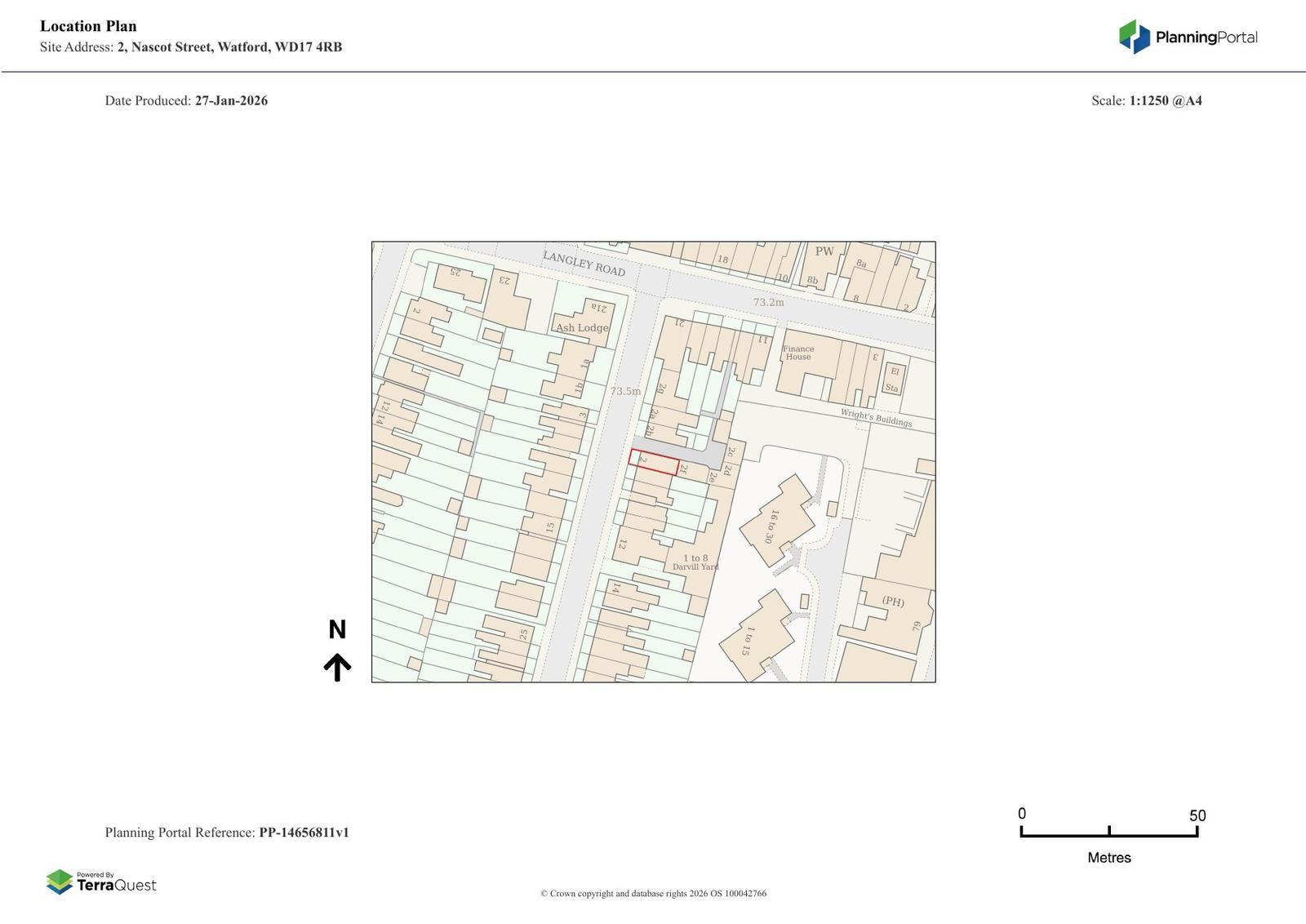Select the reference 'PP-14656811v1'

(304, 833)
